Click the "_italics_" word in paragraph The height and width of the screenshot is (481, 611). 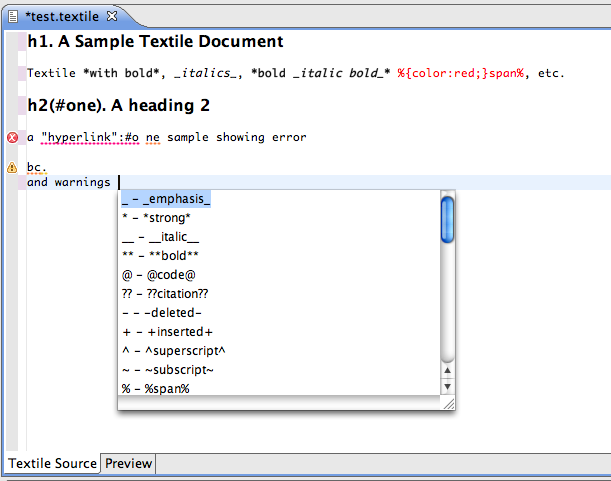[205, 73]
